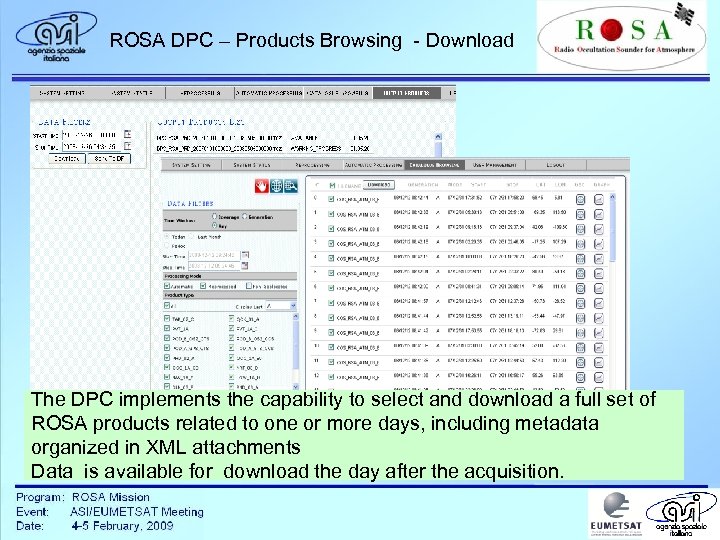Viewport: 720px width, 540px height.
Task: Click the red hand icon above Data Filters
Action: tap(261, 186)
